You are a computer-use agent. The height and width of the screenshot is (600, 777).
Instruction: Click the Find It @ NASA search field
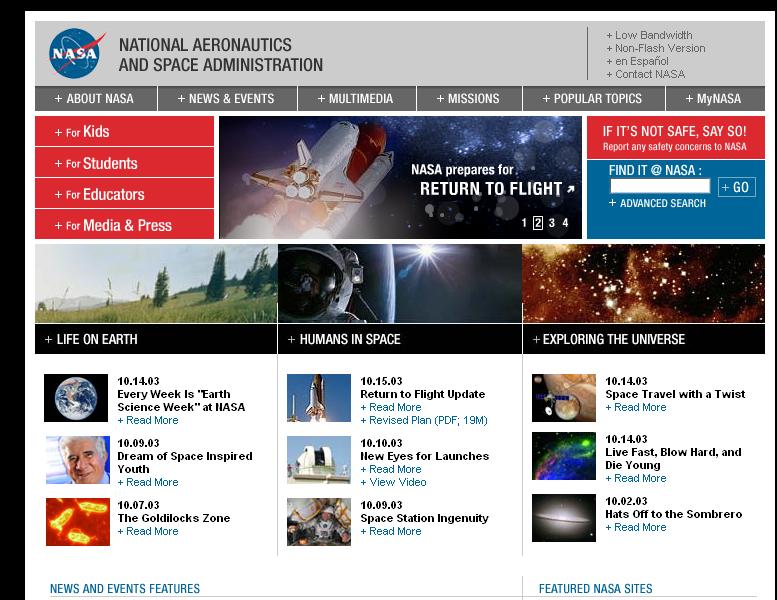[659, 186]
